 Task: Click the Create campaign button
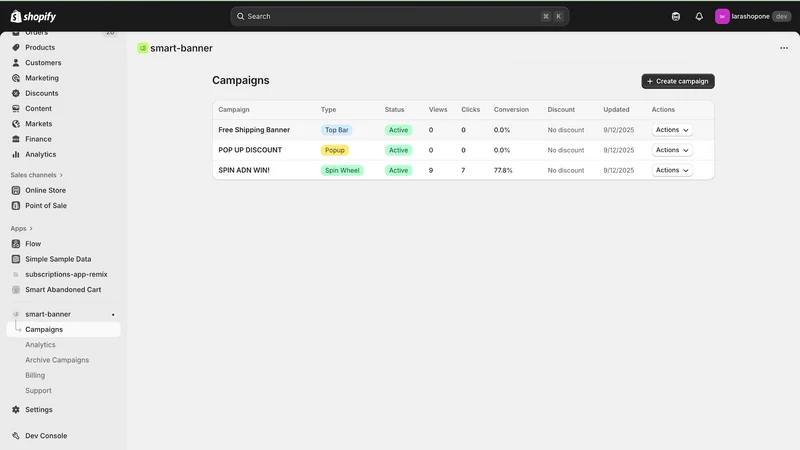pyautogui.click(x=678, y=81)
